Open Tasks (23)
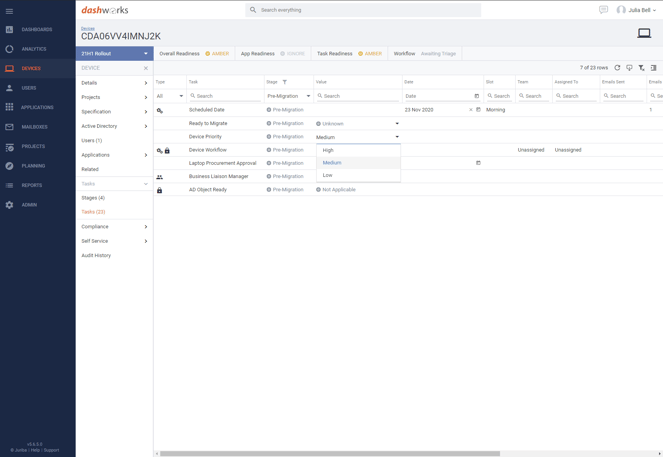 tap(93, 212)
